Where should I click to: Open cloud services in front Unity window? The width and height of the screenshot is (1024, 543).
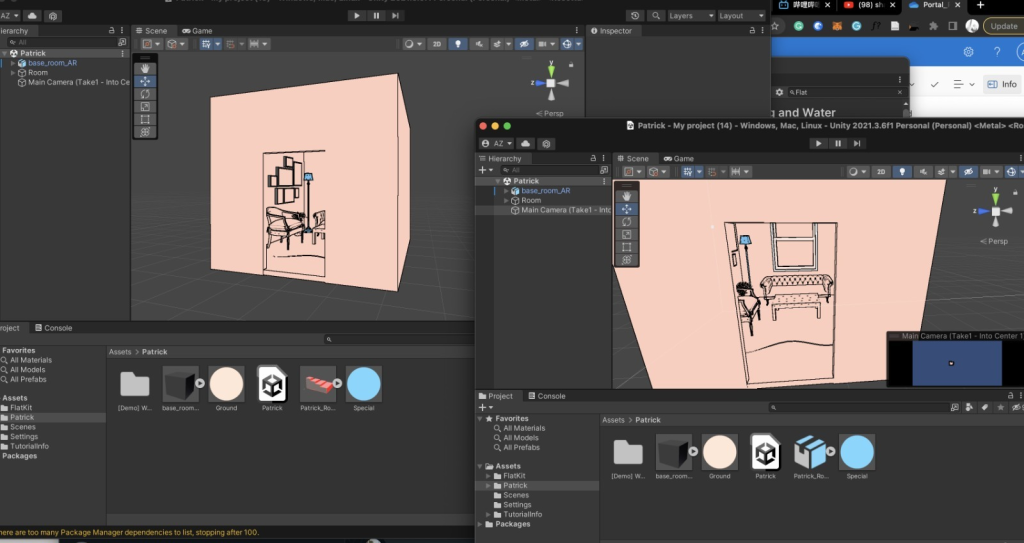tap(526, 144)
